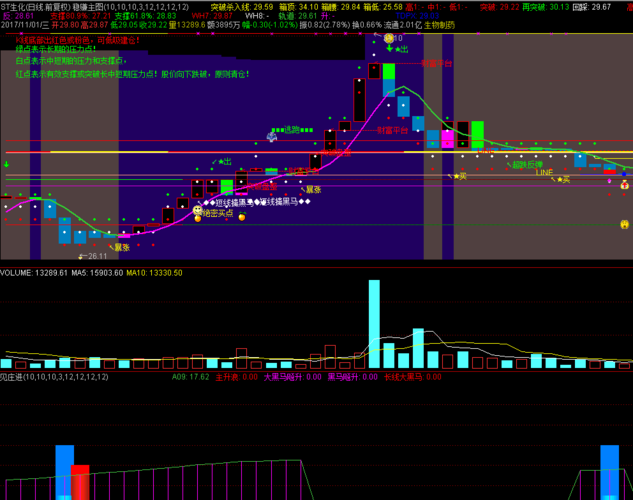Screen dimensions: 633x500
Task: Click the tallest cyan volume bar
Action: point(374,325)
